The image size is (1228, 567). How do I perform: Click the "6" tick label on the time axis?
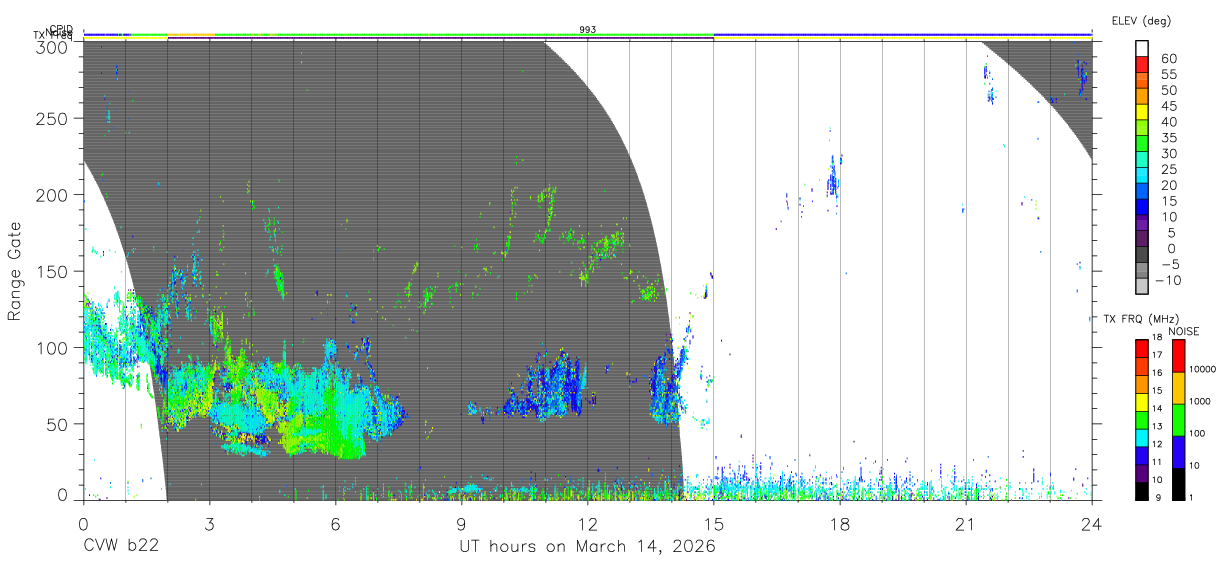tap(335, 523)
